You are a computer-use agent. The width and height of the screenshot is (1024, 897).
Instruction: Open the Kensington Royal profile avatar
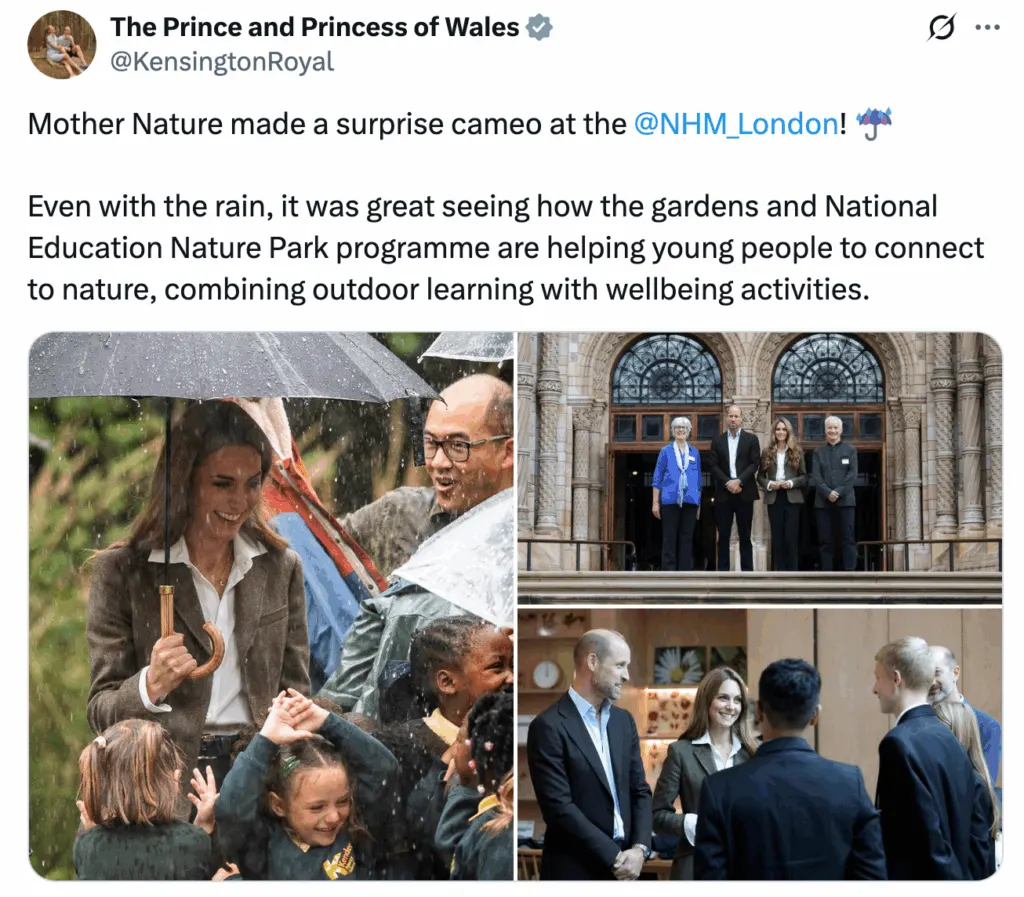61,44
